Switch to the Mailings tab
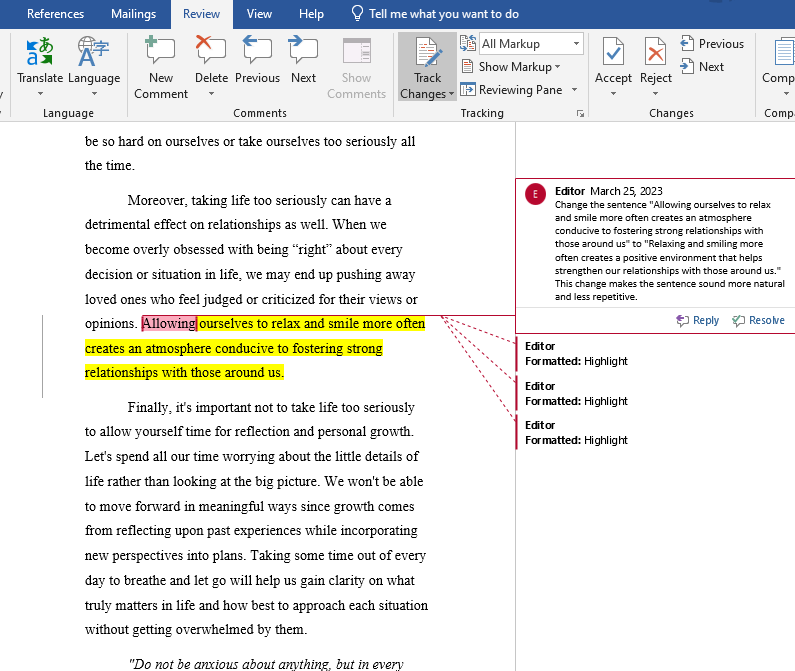This screenshot has width=795, height=671. pyautogui.click(x=133, y=14)
